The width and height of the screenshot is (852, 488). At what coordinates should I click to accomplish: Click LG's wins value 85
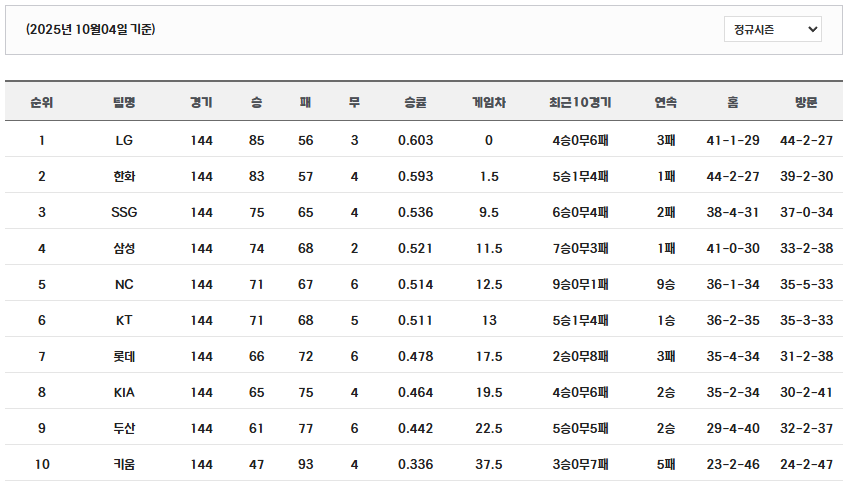[x=256, y=140]
